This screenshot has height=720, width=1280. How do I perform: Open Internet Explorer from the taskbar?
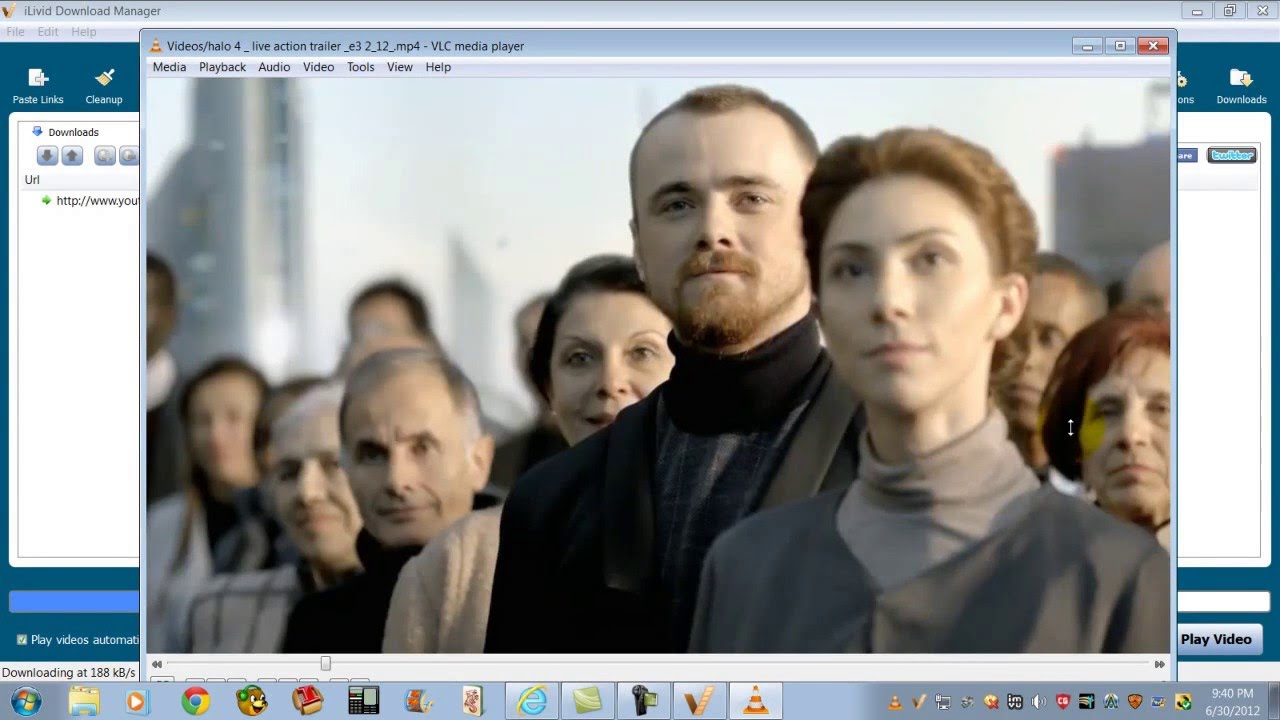tap(531, 701)
